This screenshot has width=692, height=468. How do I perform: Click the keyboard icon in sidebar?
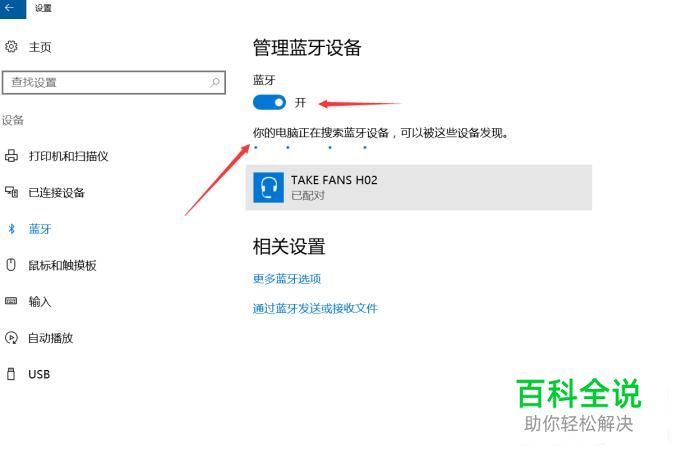(x=11, y=301)
